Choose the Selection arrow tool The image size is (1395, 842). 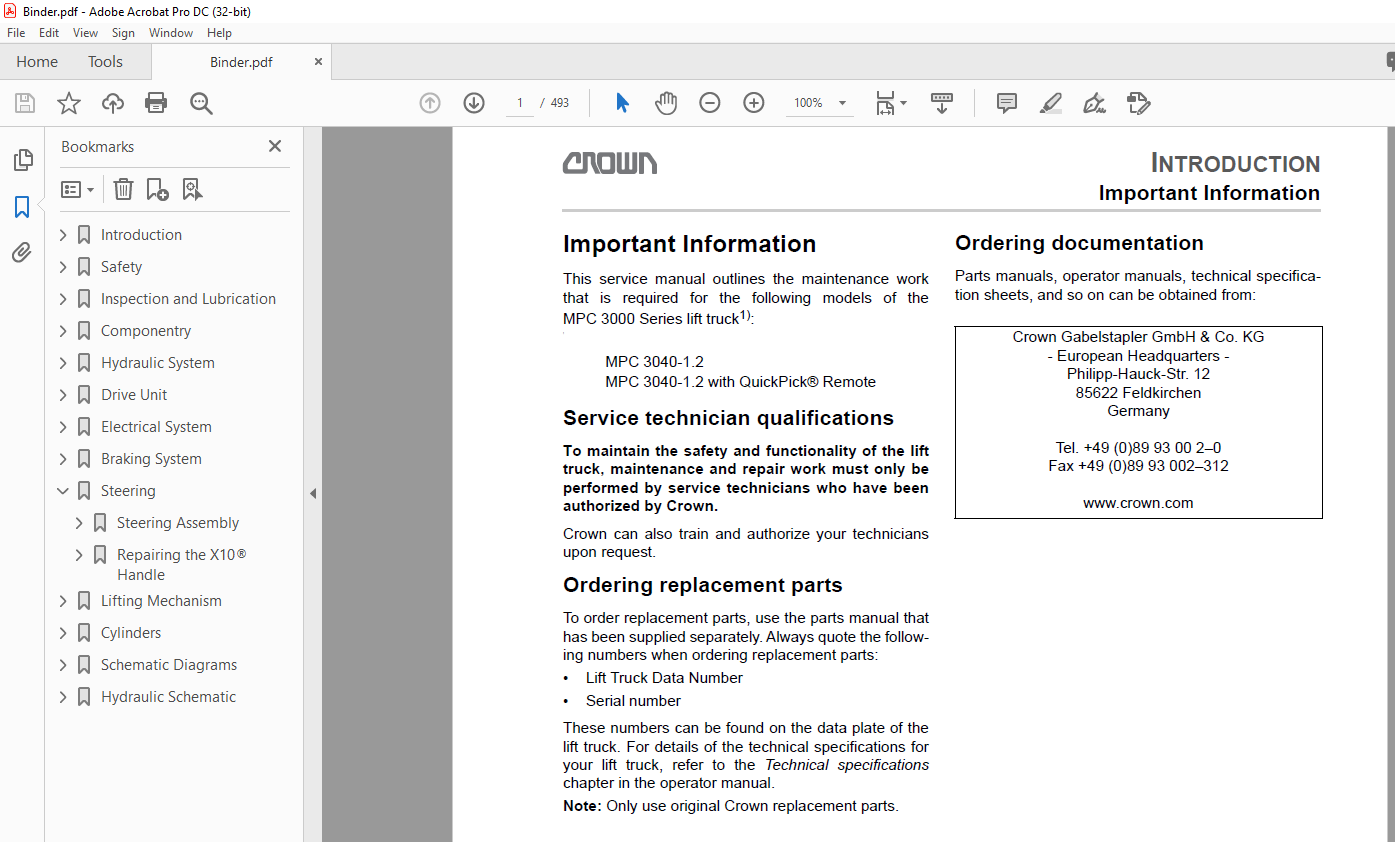point(622,103)
